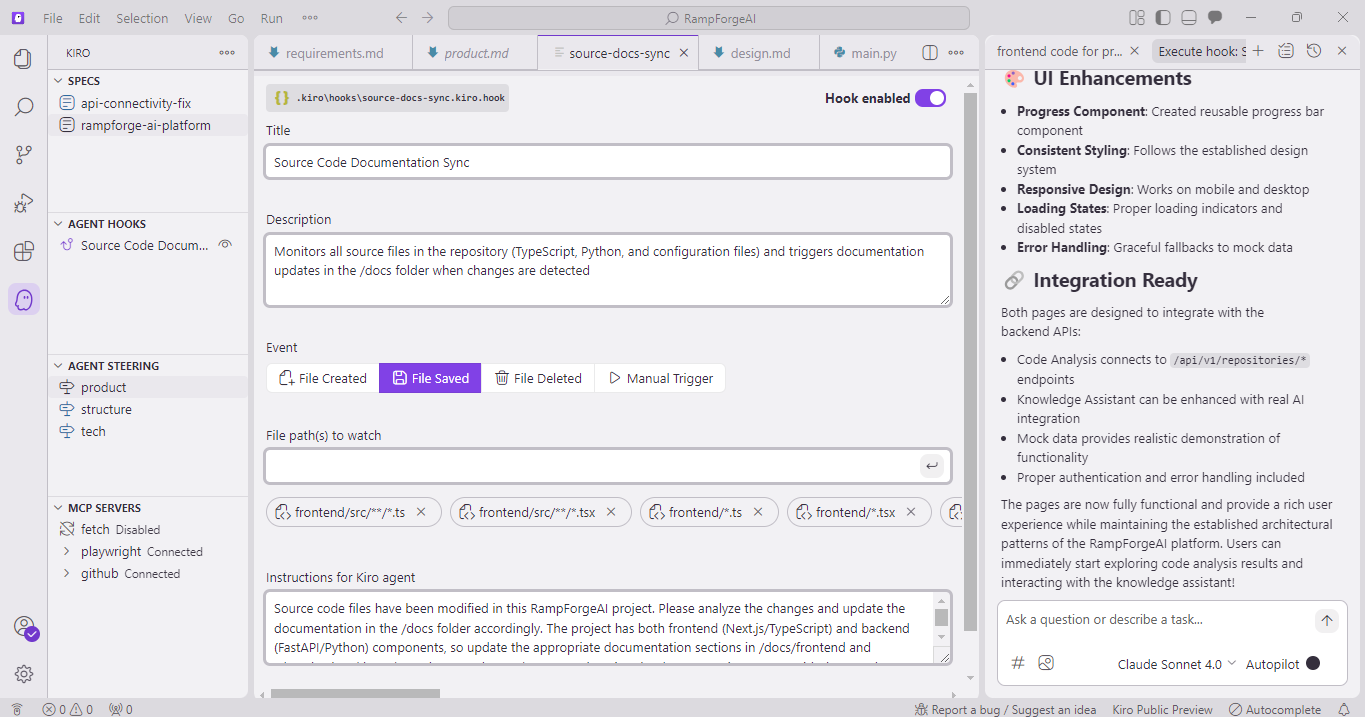Select the Manual Trigger event
Screen dimensions: 1365x717
(x=660, y=378)
